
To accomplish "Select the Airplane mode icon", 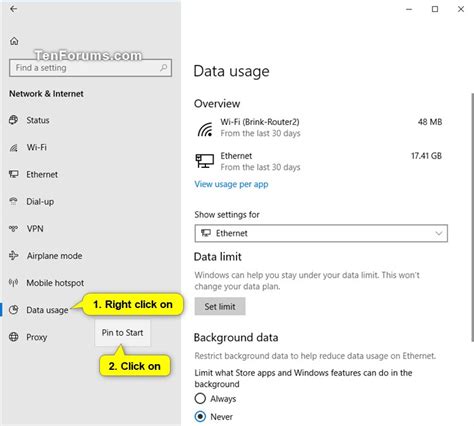I will 14,255.
